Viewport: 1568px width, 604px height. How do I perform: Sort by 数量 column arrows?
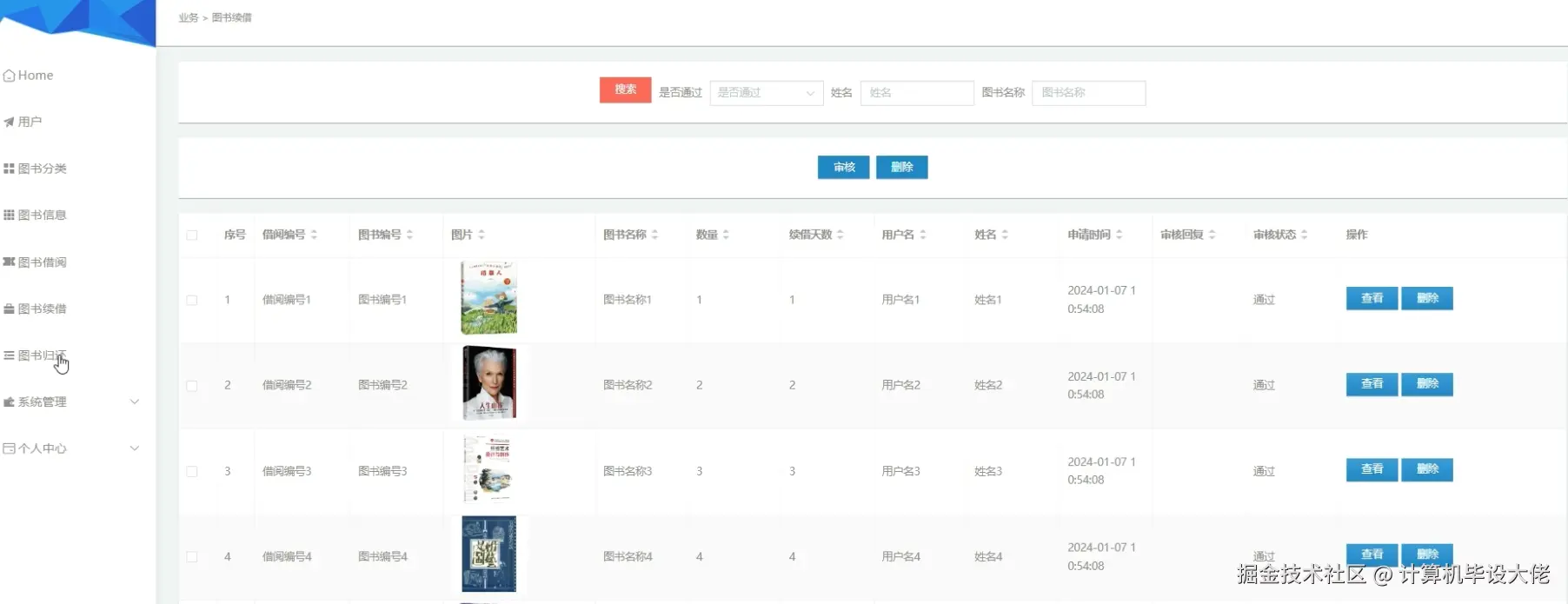(x=726, y=235)
